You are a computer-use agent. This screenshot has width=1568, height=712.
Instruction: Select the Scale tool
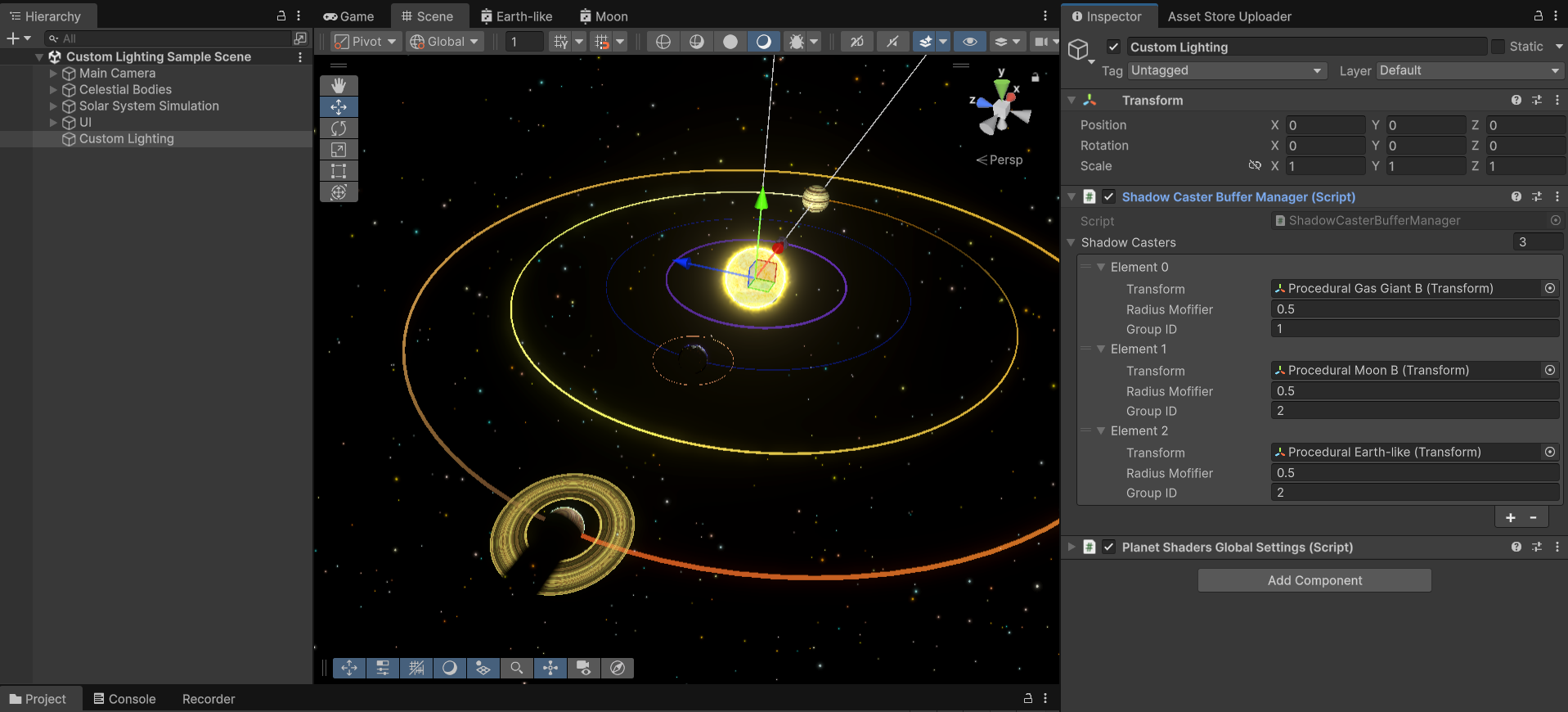(x=339, y=150)
